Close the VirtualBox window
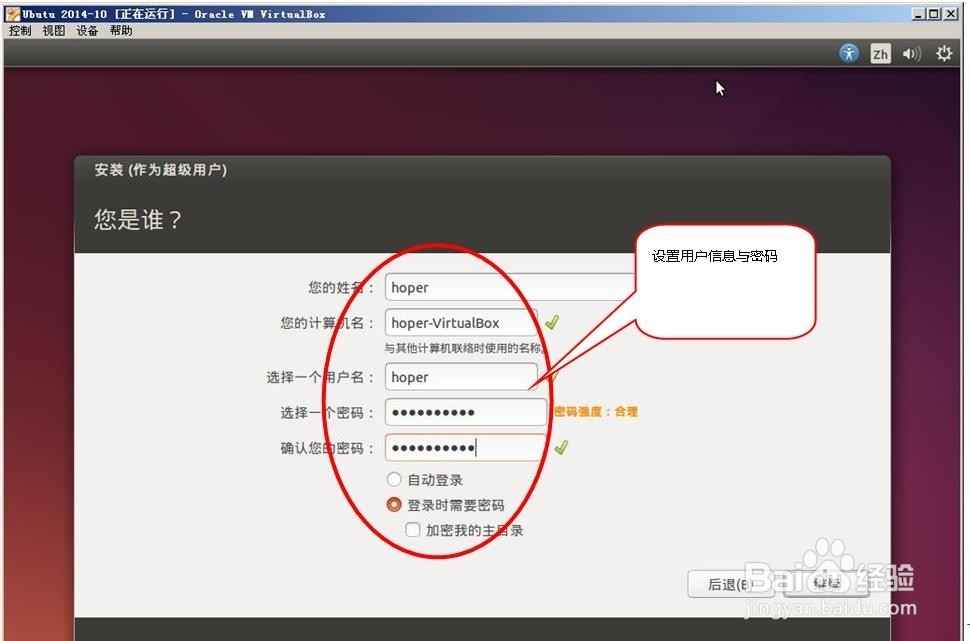Viewport: 970px width, 641px height. pyautogui.click(x=951, y=14)
